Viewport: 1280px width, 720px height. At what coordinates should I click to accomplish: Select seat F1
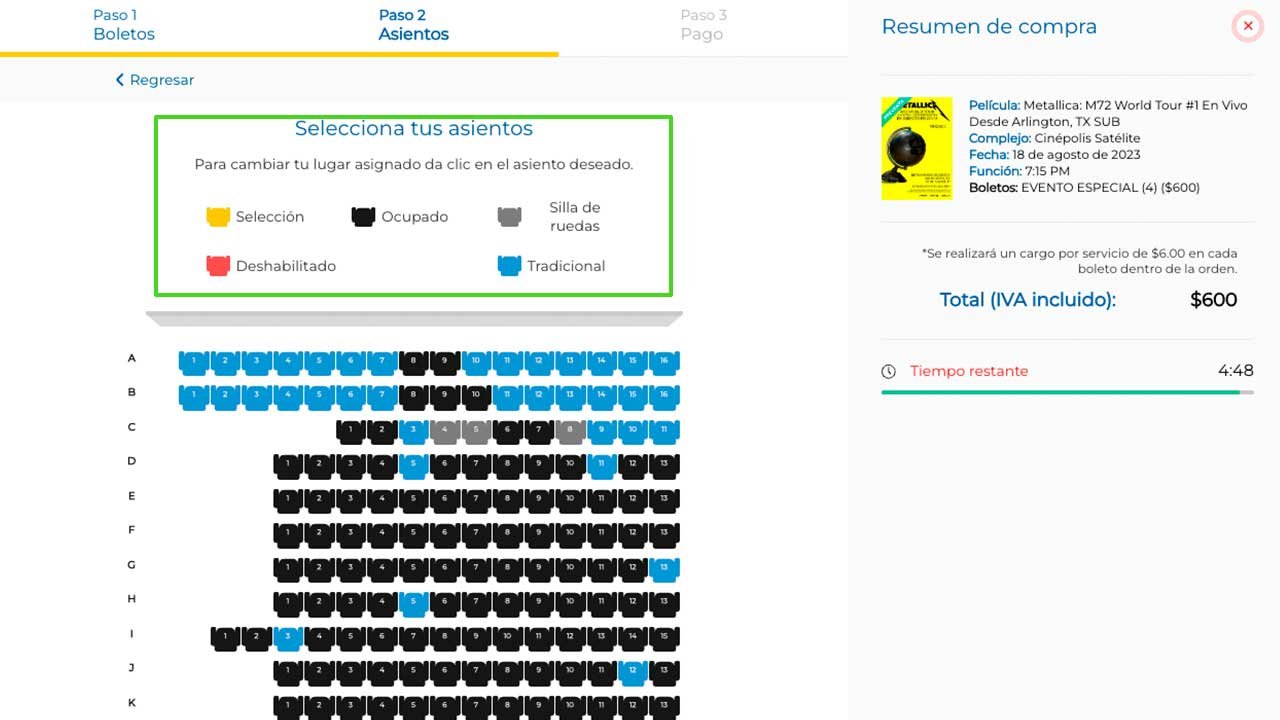[288, 534]
